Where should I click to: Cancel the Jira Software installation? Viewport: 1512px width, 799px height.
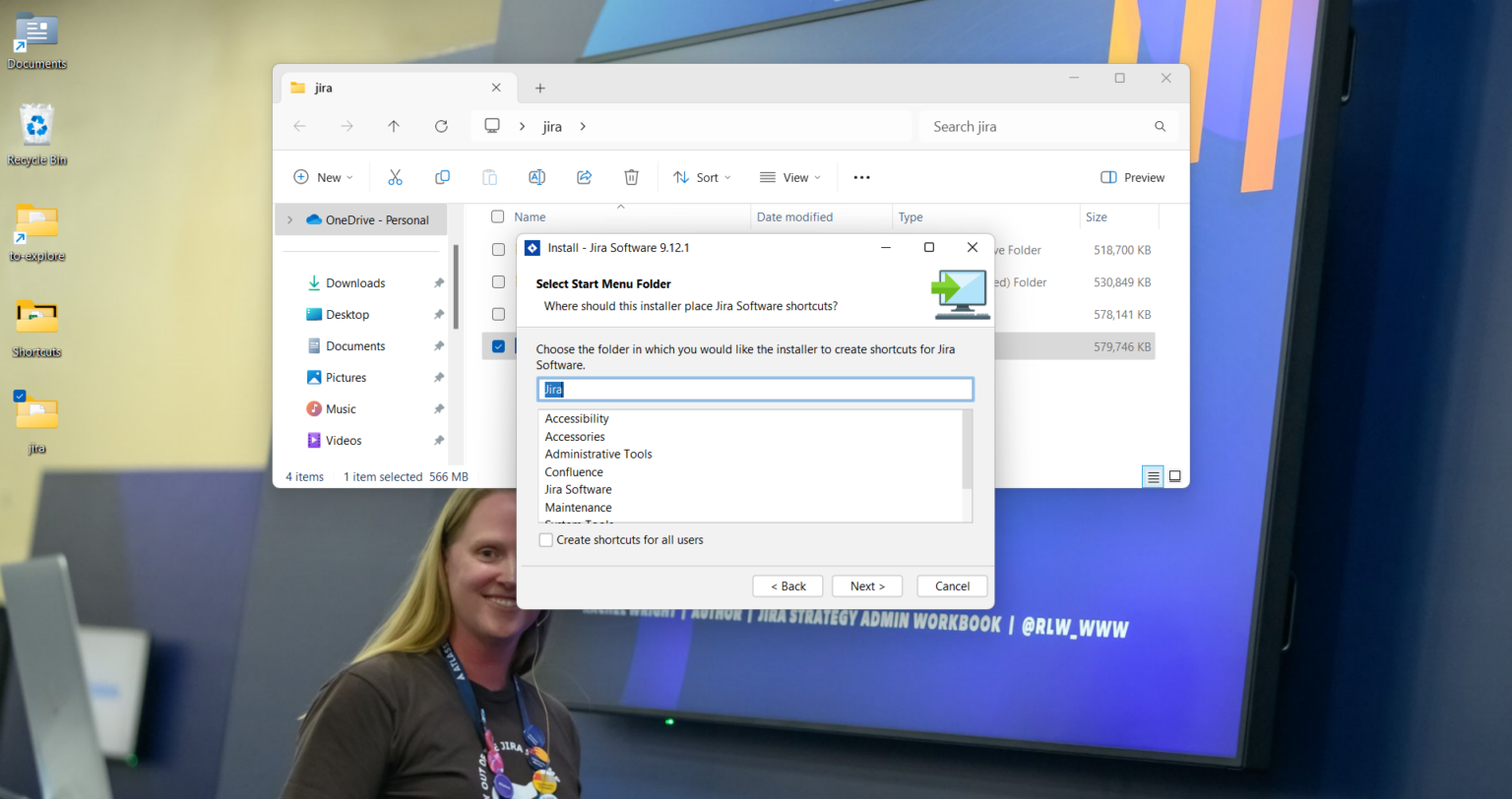[951, 585]
